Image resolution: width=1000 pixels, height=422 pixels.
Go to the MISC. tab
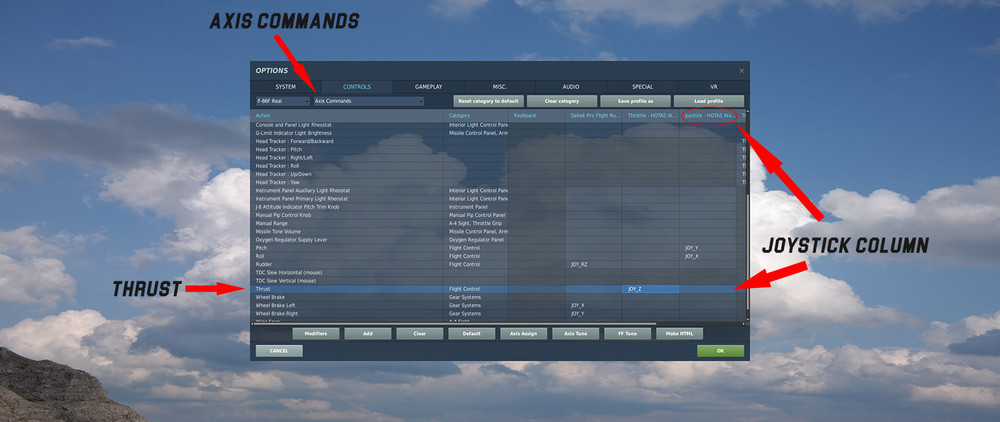(x=500, y=87)
